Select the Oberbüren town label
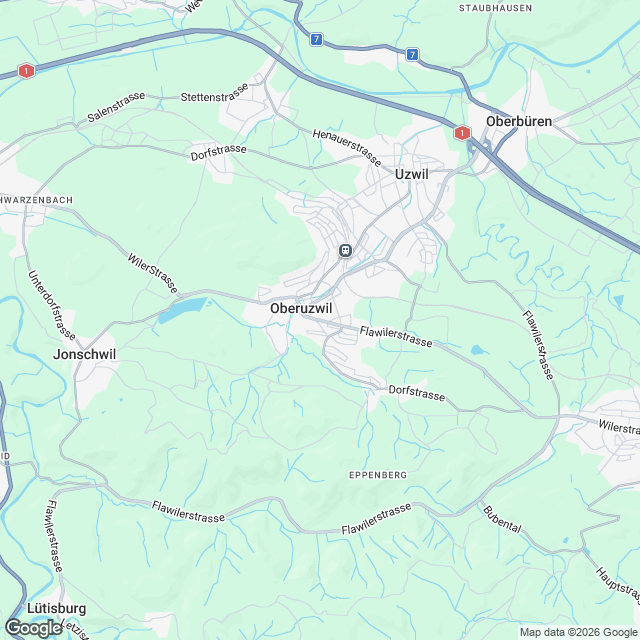 pos(519,121)
